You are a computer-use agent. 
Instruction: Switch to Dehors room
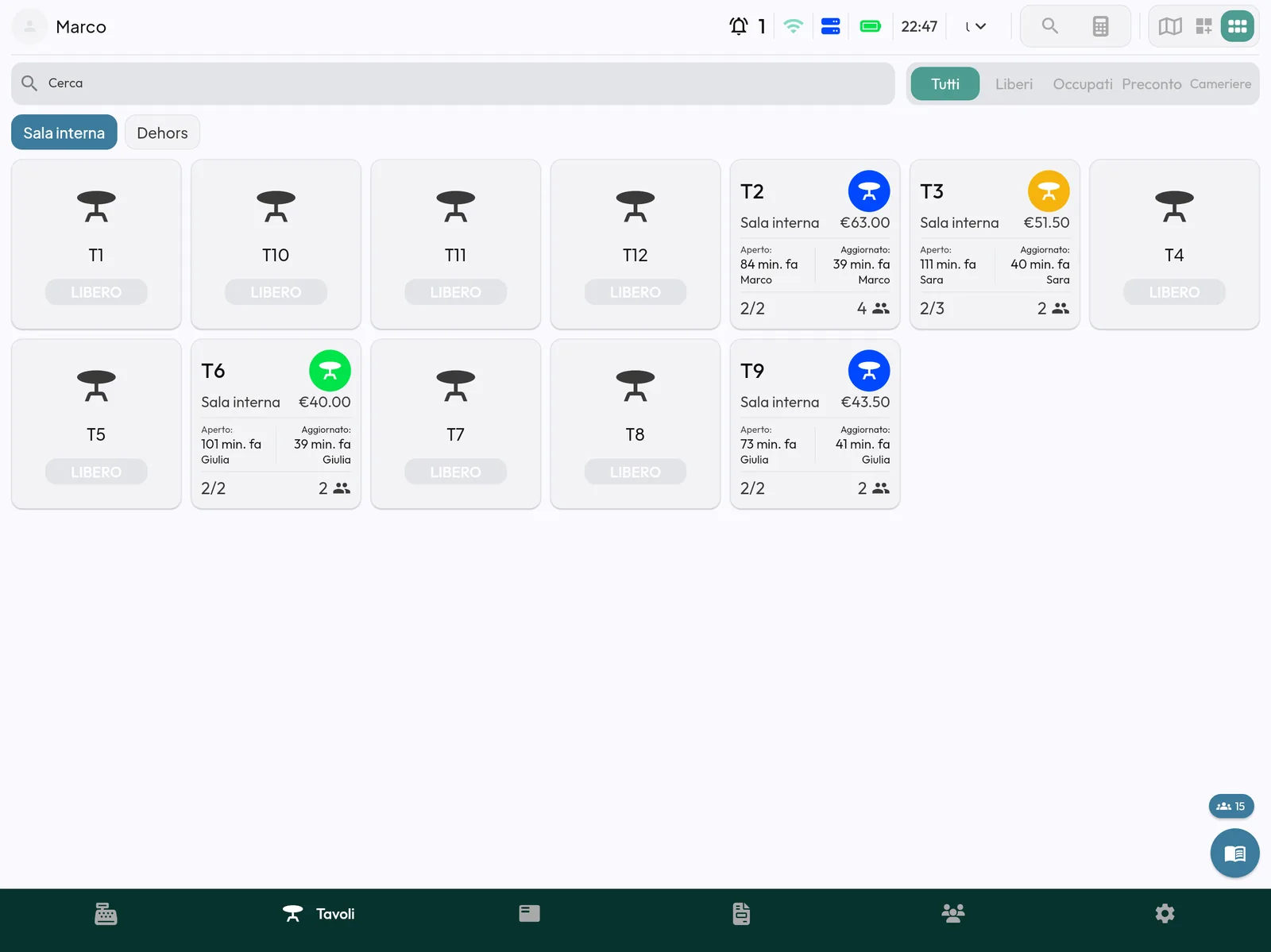[x=162, y=133]
